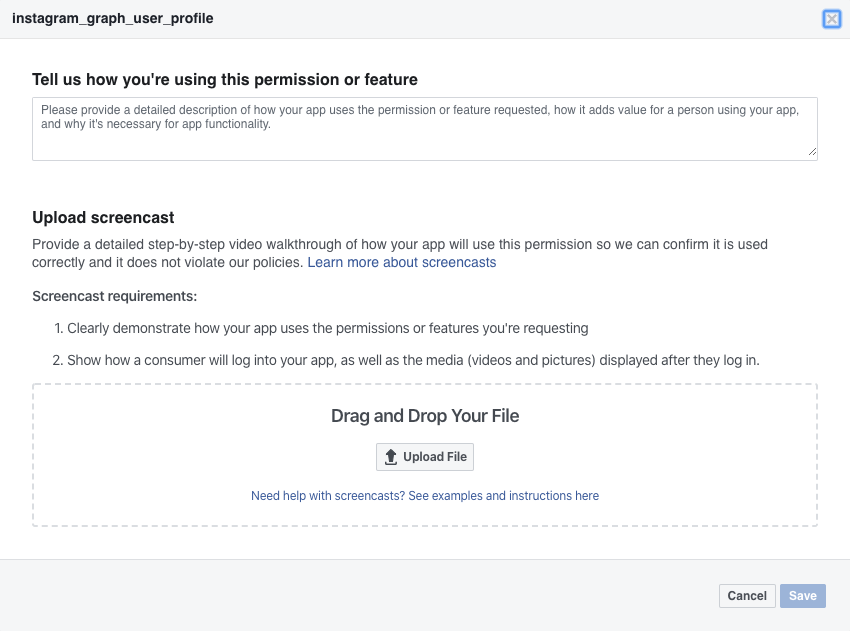Click the Tell us how you're using heading

(225, 80)
